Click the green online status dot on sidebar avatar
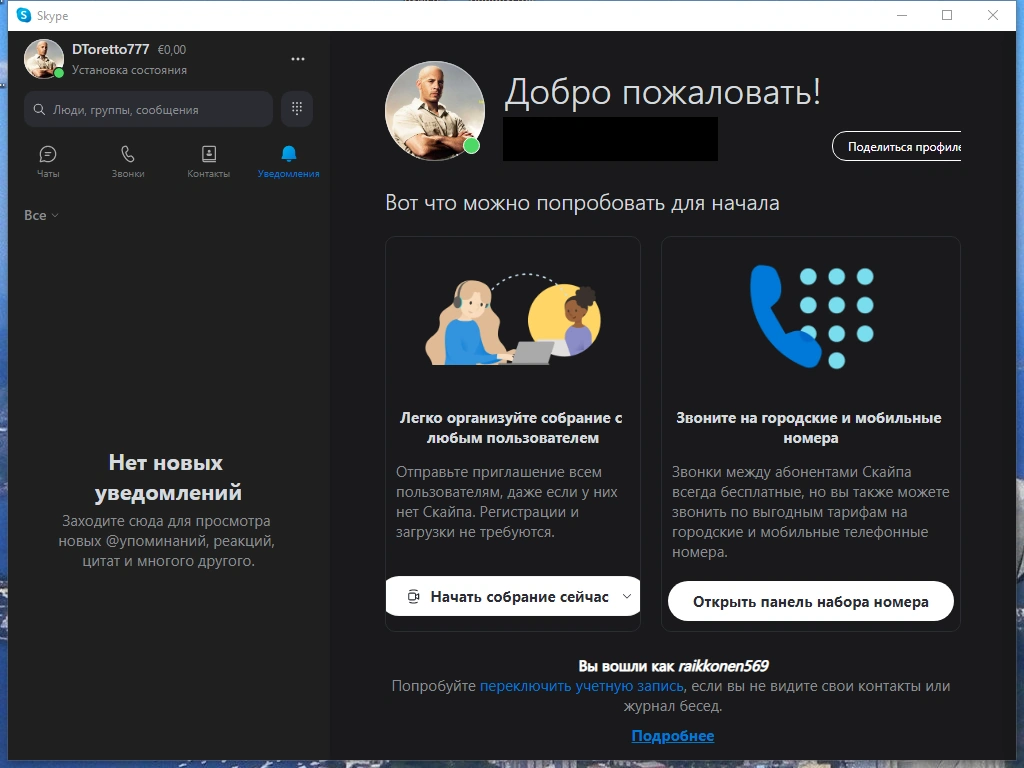Screen dimensions: 1024x768 click(59, 73)
